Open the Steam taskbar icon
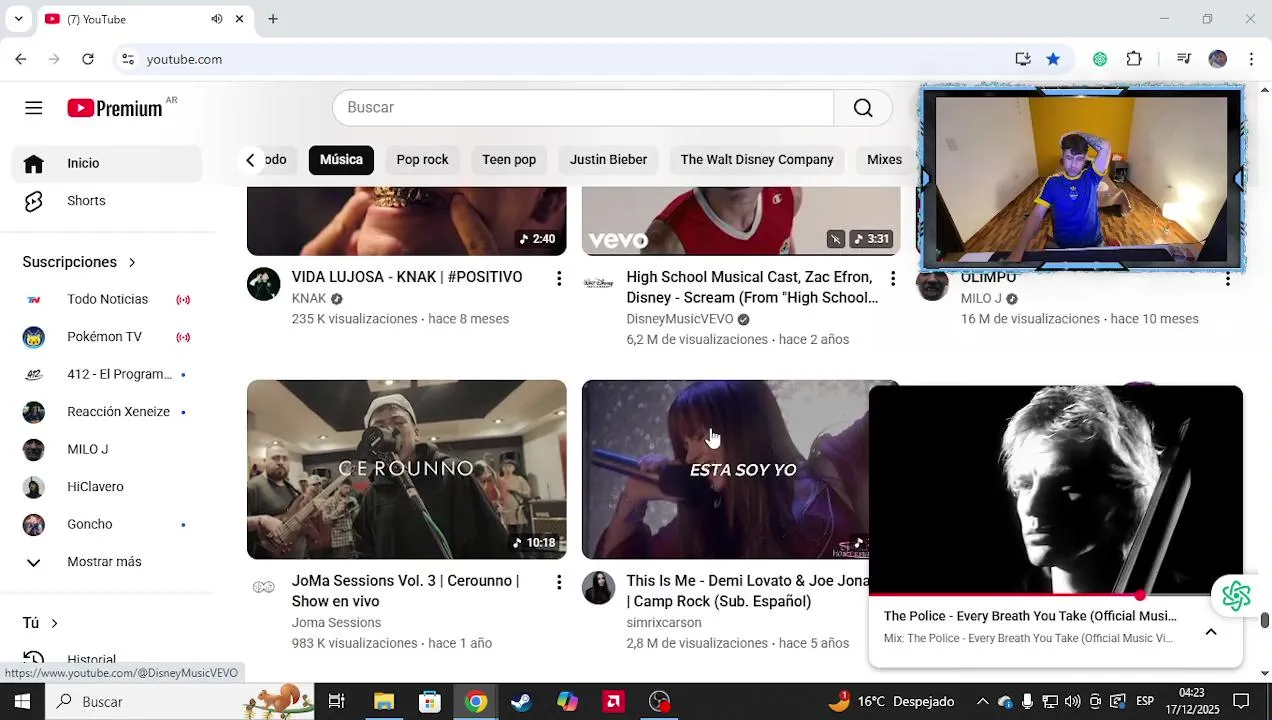Image resolution: width=1272 pixels, height=720 pixels. tap(521, 702)
